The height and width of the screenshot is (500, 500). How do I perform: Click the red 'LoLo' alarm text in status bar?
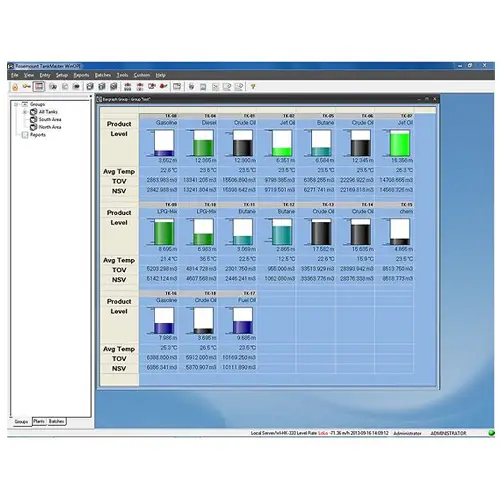tap(323, 433)
